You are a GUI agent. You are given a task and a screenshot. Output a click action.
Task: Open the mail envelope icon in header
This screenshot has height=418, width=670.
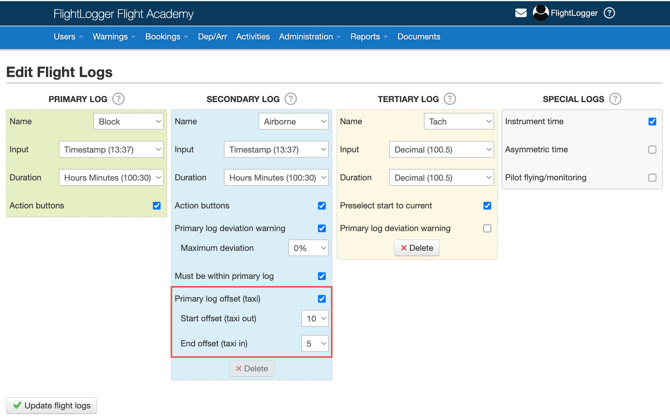tap(521, 13)
